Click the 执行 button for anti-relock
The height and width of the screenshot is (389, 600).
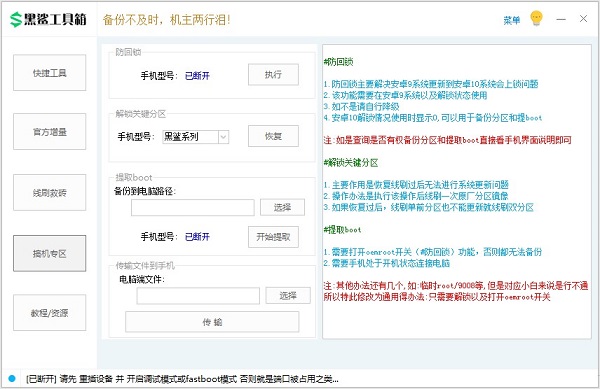[273, 75]
